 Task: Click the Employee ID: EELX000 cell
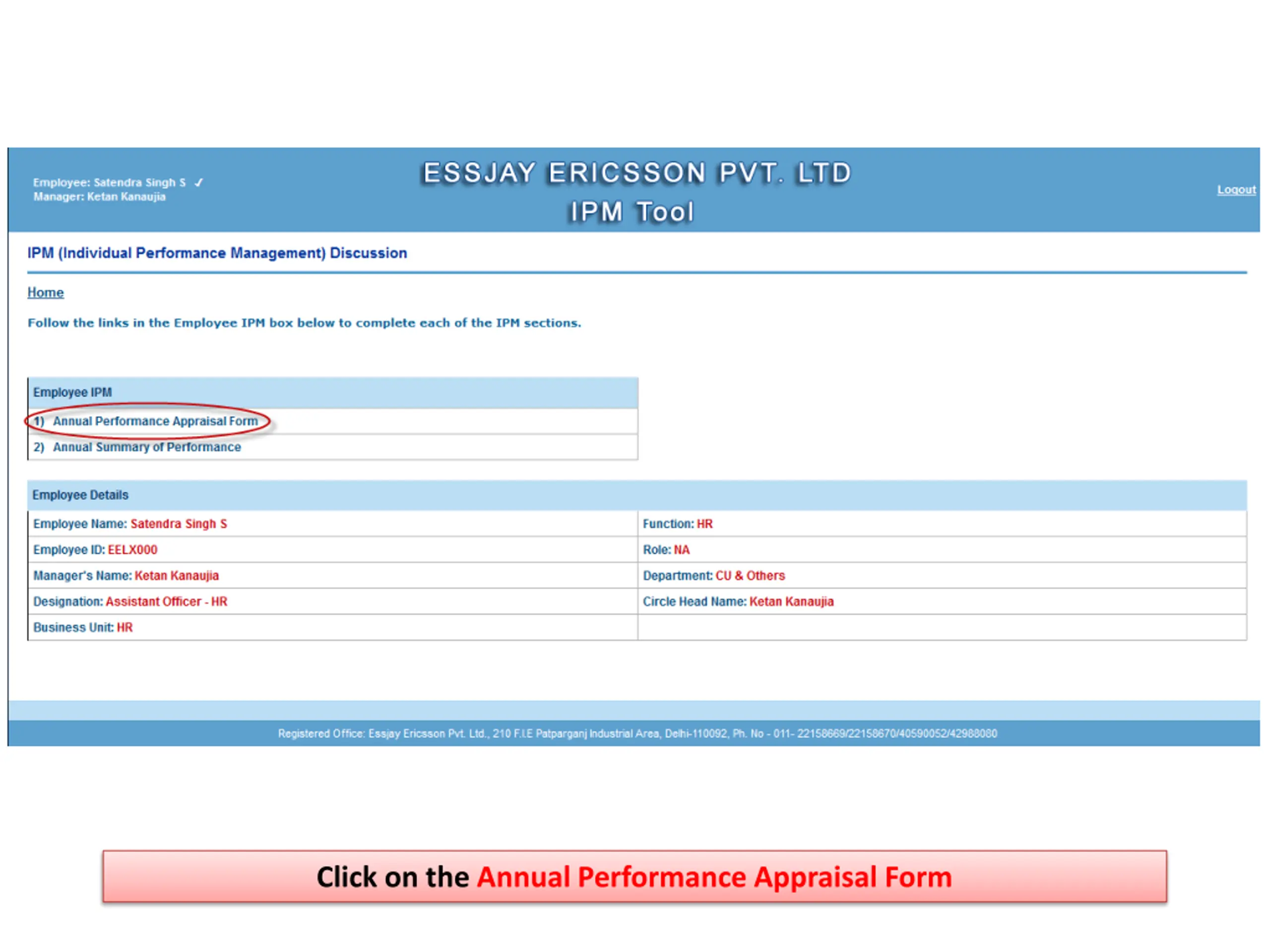pyautogui.click(x=333, y=550)
